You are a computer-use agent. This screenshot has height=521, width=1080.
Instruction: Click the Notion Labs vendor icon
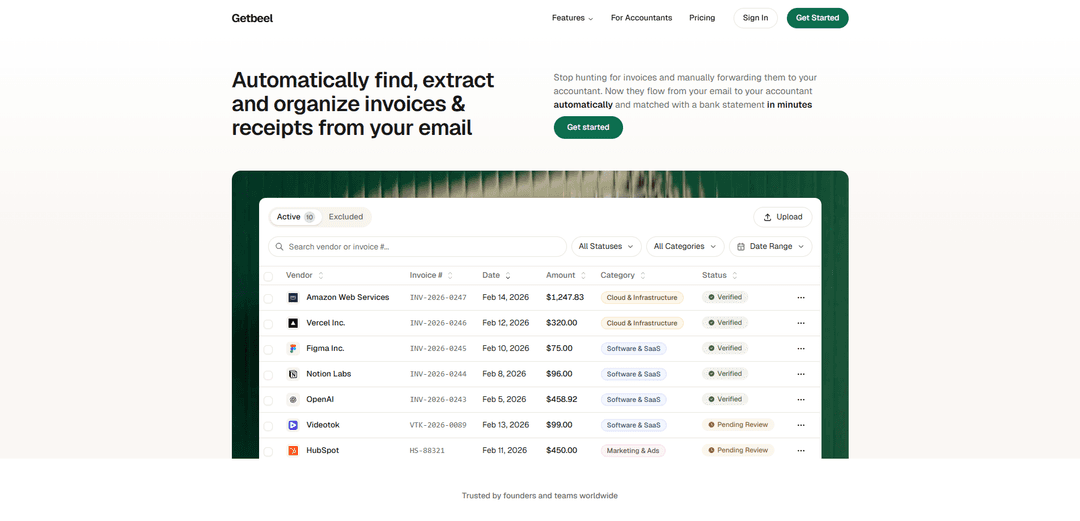(293, 374)
